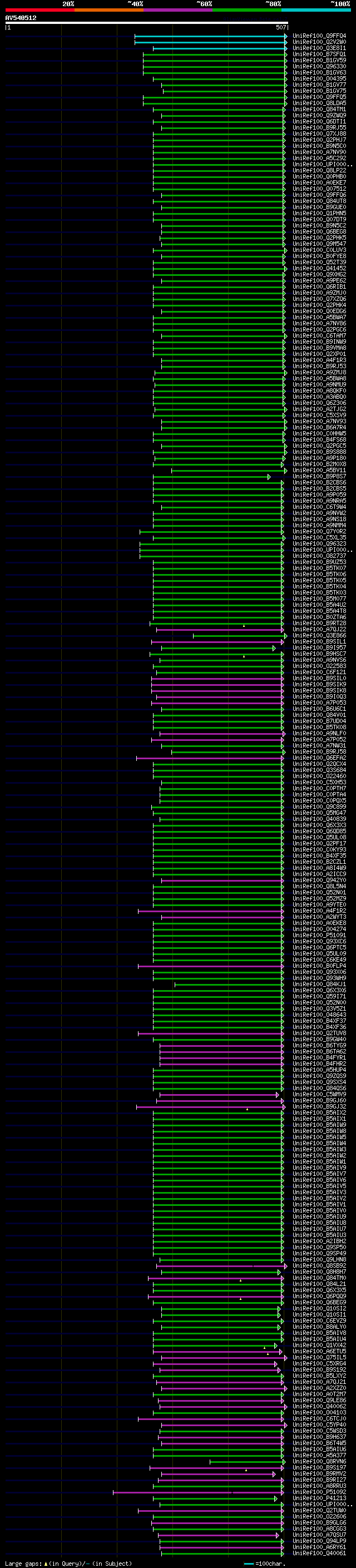356x1568 pixels.
Task: Select hit label UniRef100_B9RT28
Action: (x=319, y=623)
